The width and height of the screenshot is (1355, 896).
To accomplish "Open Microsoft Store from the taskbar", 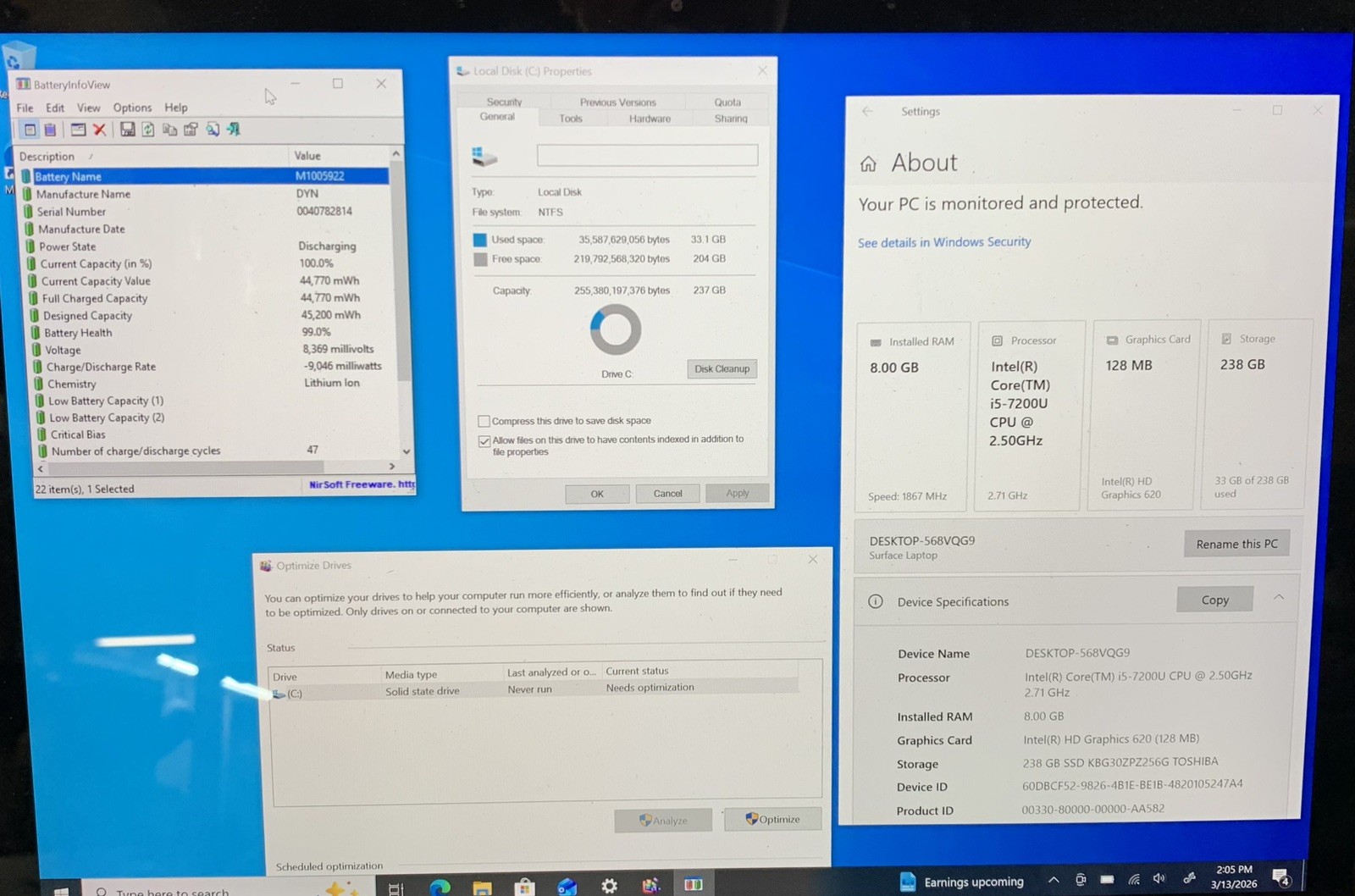I will [524, 887].
